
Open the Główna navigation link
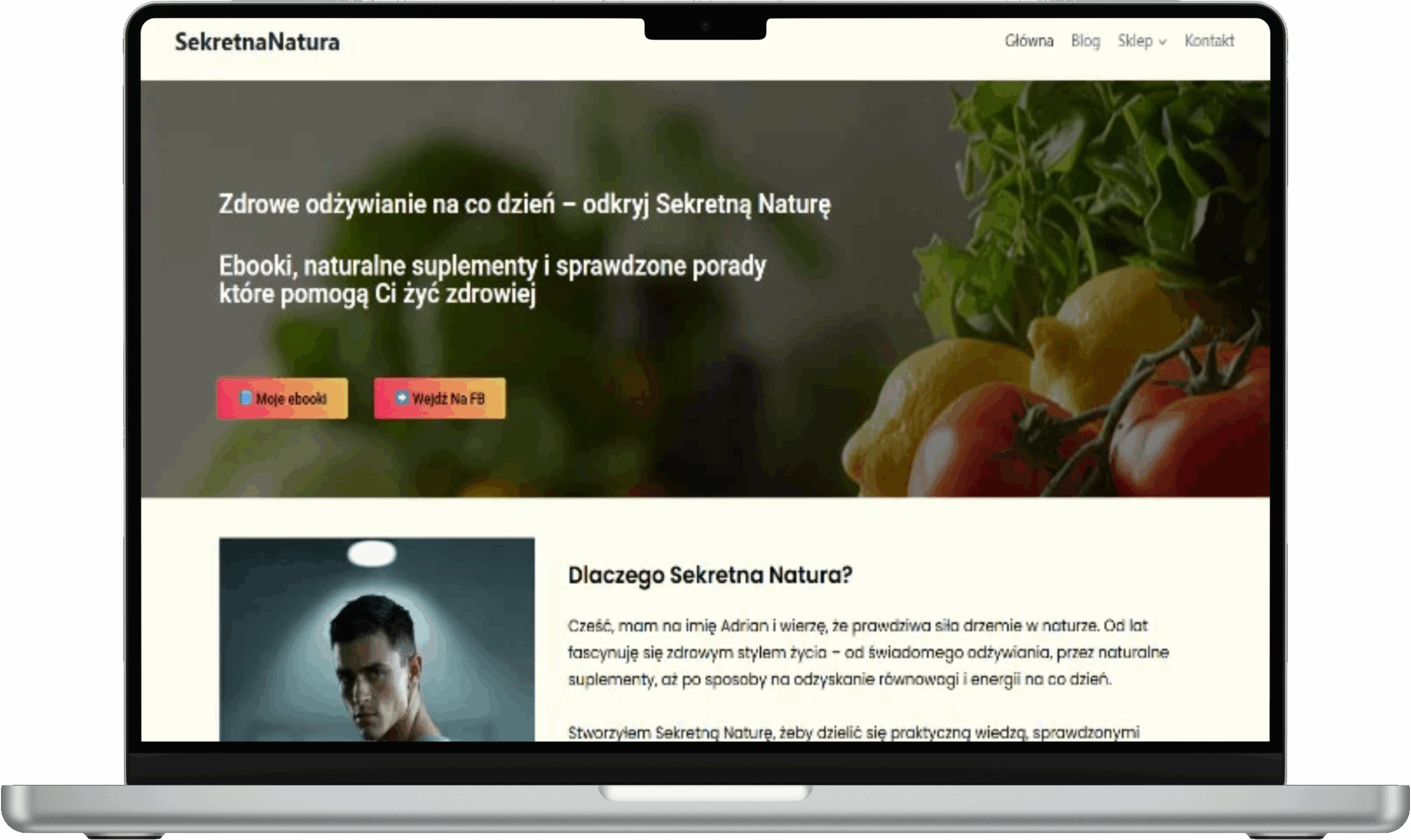coord(1028,41)
